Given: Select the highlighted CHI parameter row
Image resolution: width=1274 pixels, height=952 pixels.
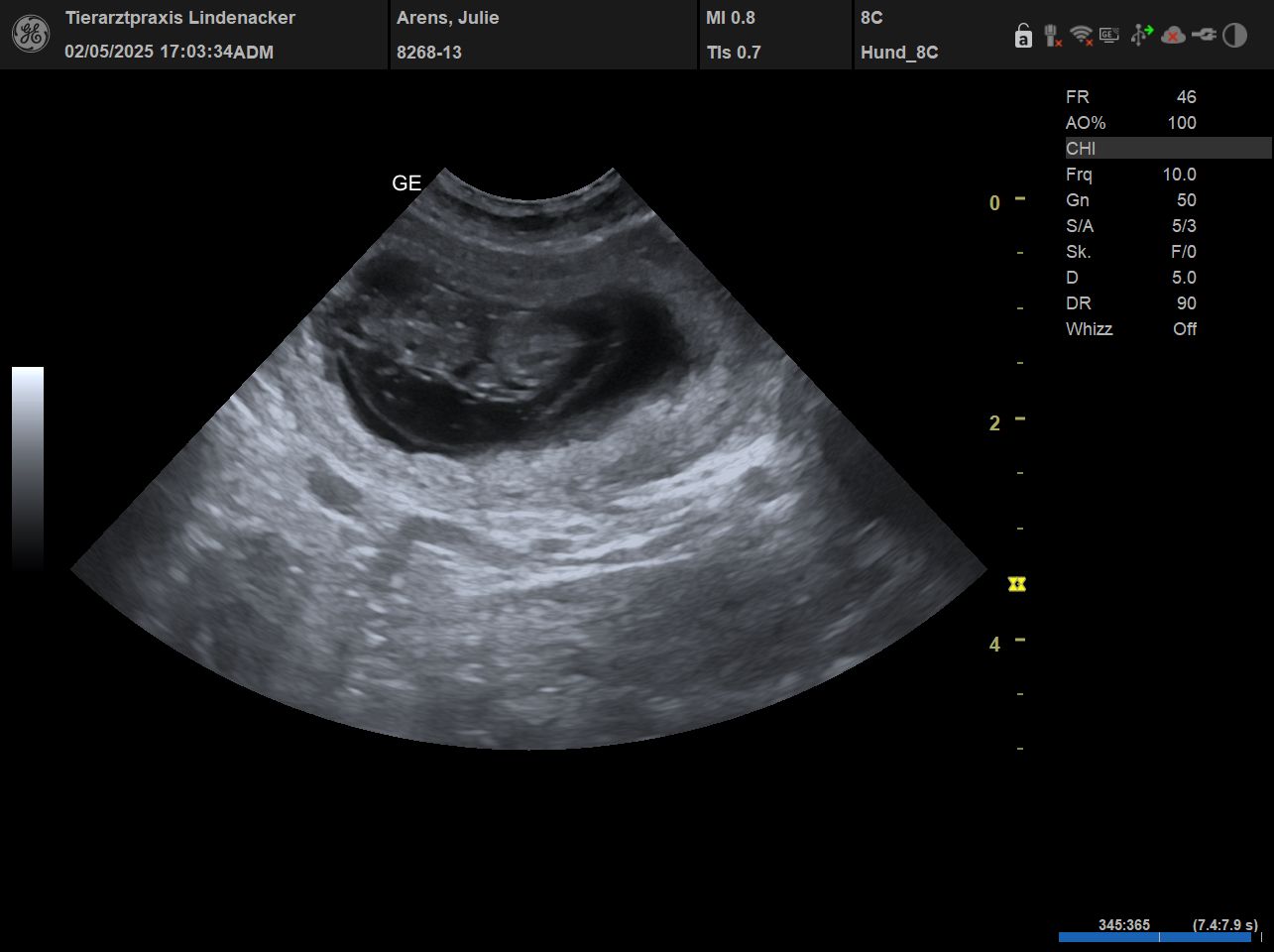Looking at the screenshot, I should (1167, 149).
